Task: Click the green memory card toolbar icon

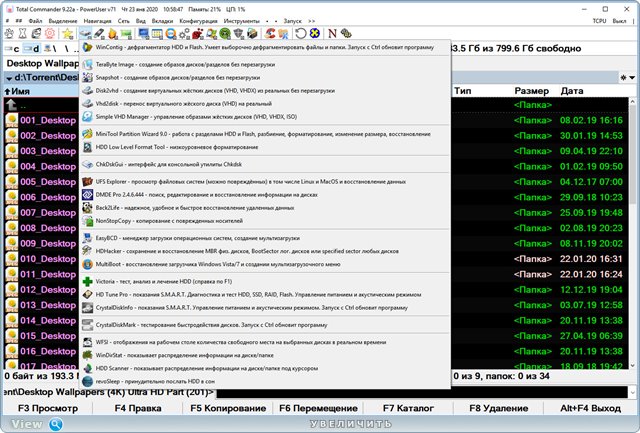Action: [126, 33]
